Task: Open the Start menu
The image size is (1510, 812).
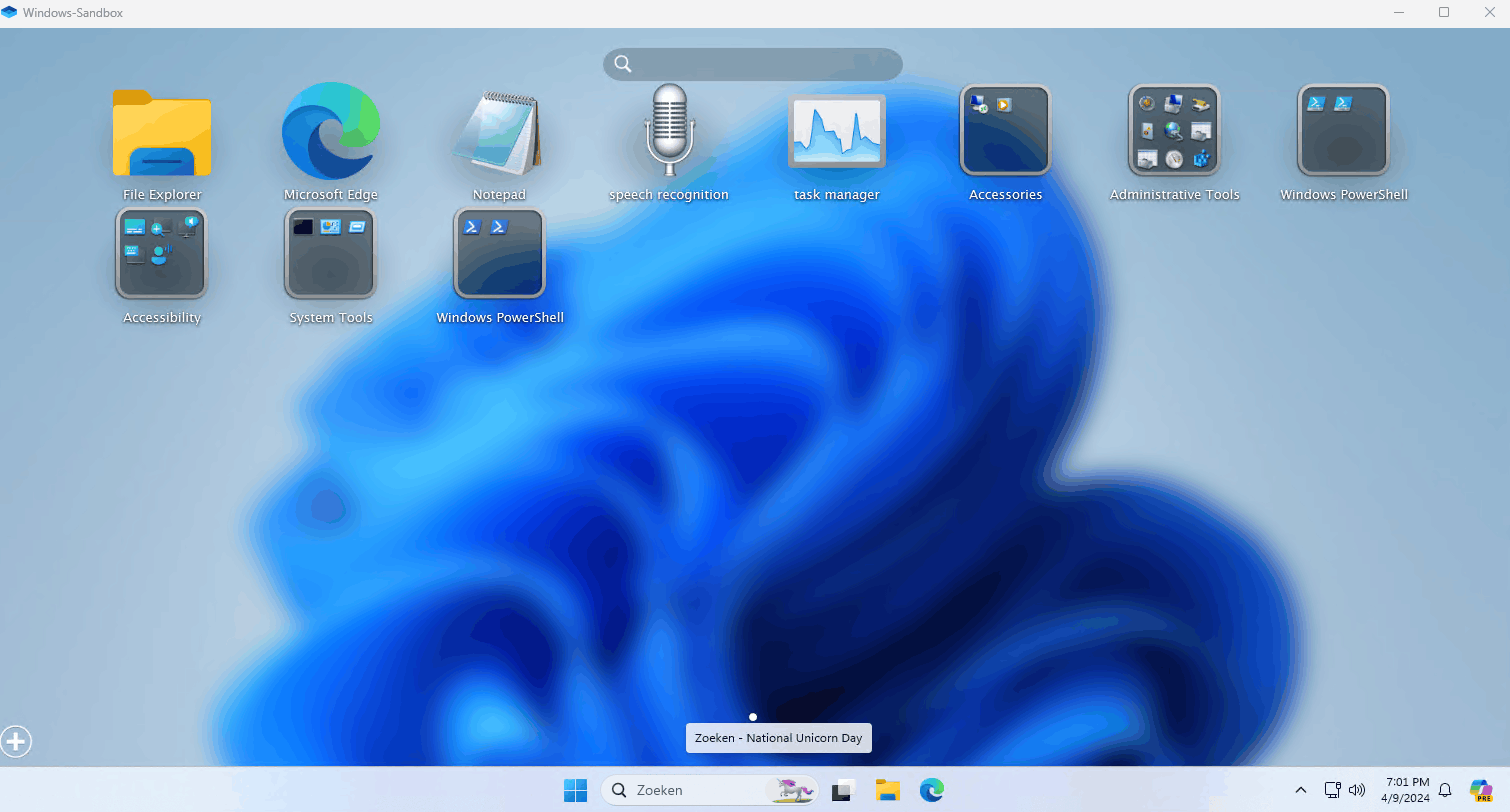Action: [575, 790]
